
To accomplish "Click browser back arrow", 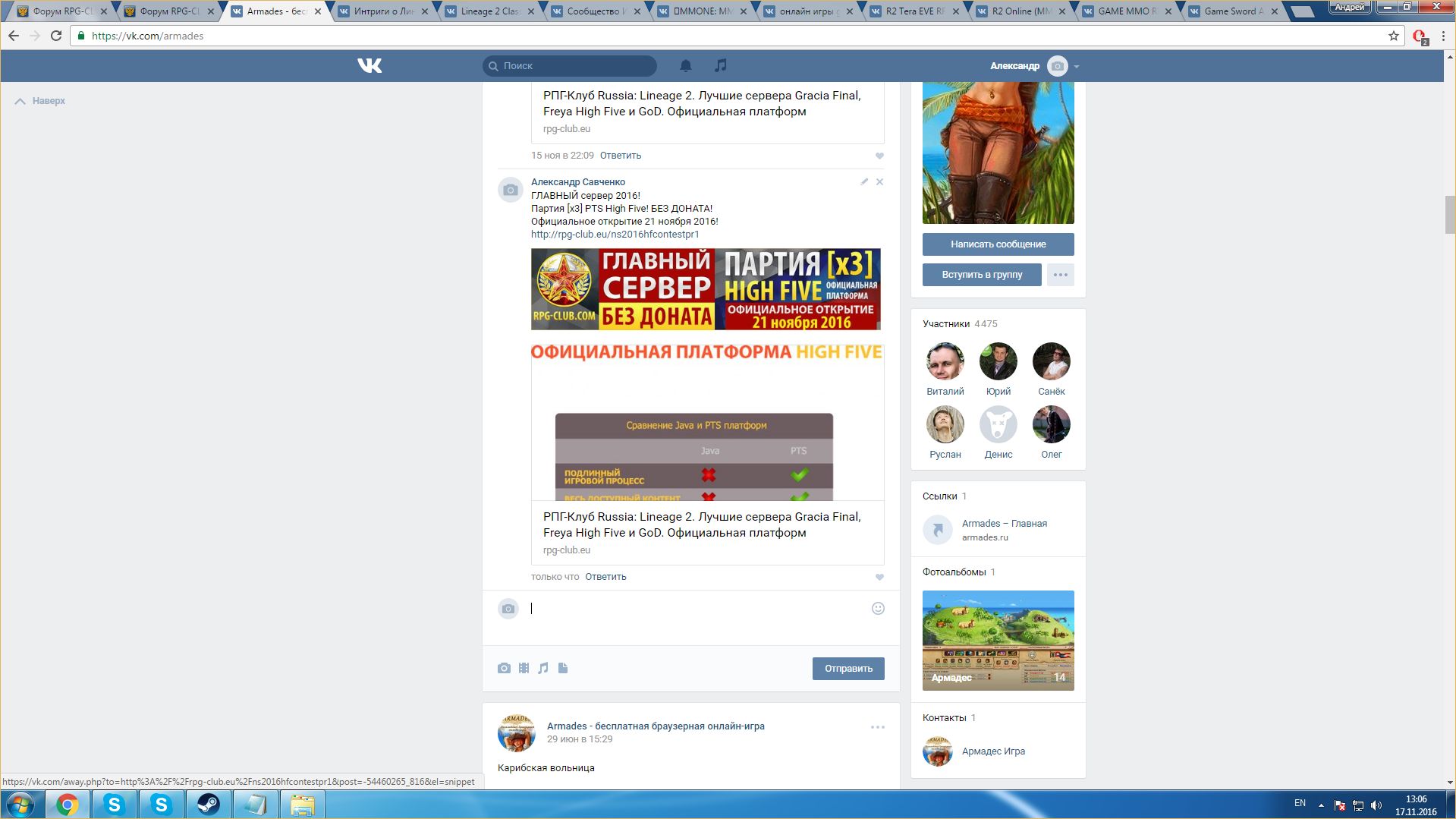I will coord(14,36).
